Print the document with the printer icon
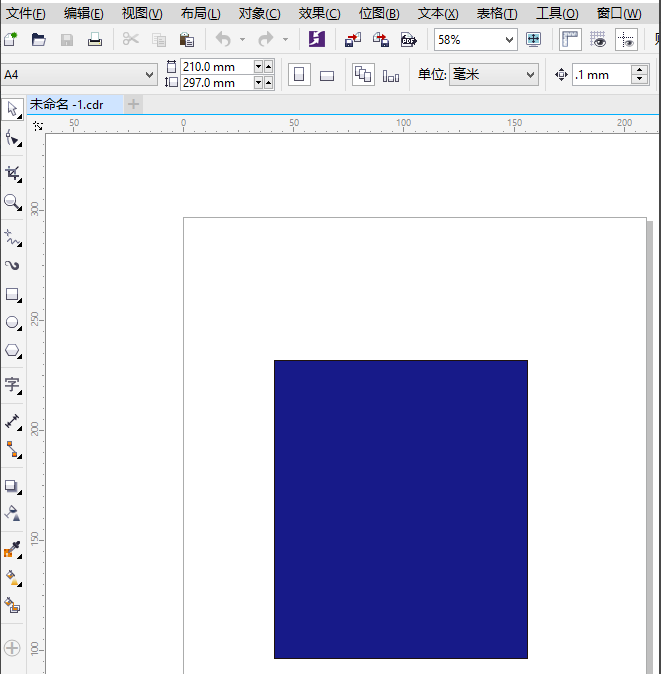The height and width of the screenshot is (674, 661). 95,40
